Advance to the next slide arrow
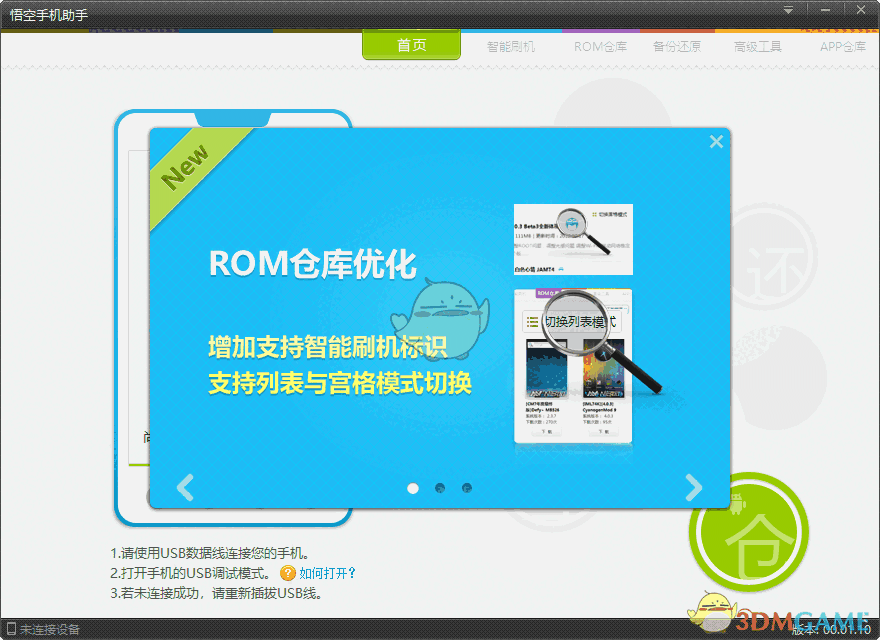The height and width of the screenshot is (640, 880). [x=694, y=487]
